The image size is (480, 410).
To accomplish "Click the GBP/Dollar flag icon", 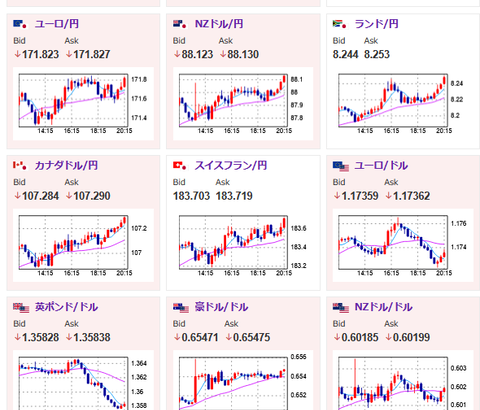I will tap(21, 307).
